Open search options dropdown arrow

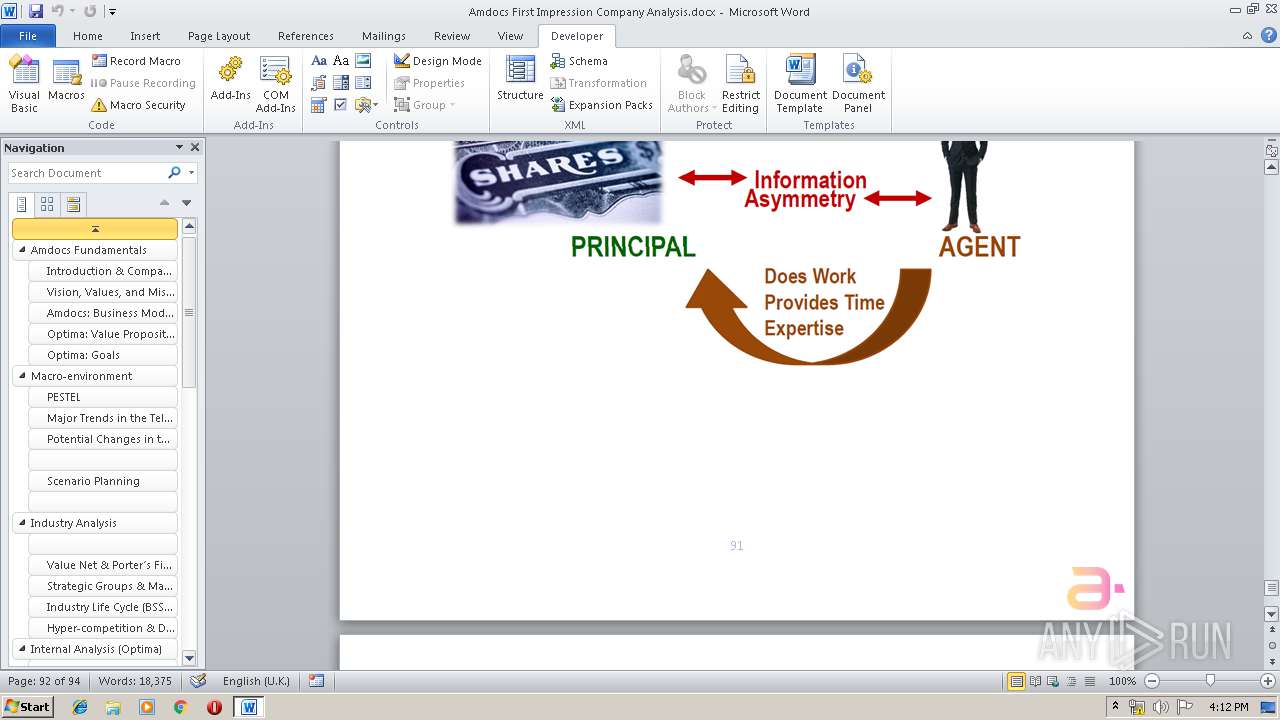coord(191,173)
